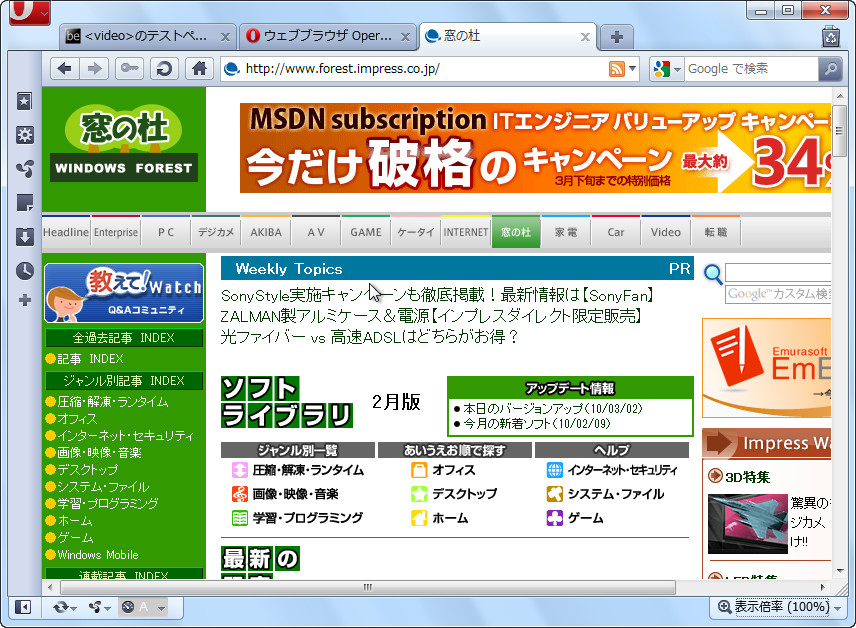
Task: Open the Widgets panel in the sidebar
Action: click(x=24, y=134)
